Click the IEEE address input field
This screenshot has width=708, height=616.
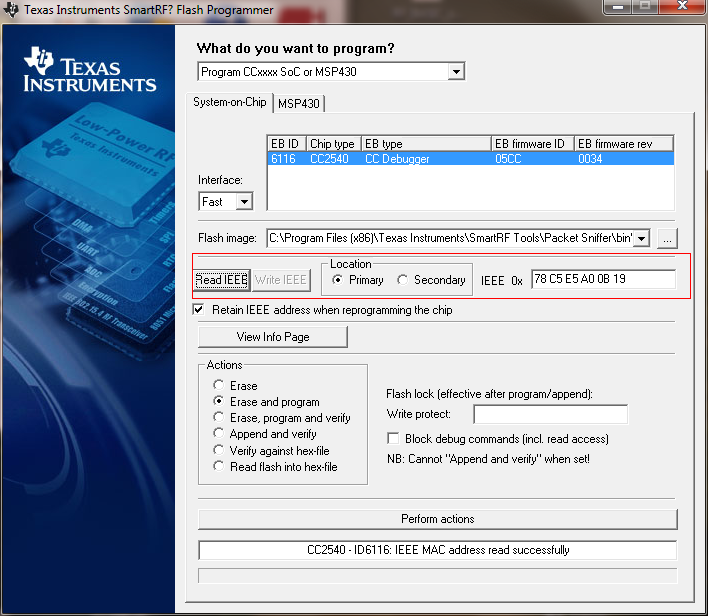point(603,279)
